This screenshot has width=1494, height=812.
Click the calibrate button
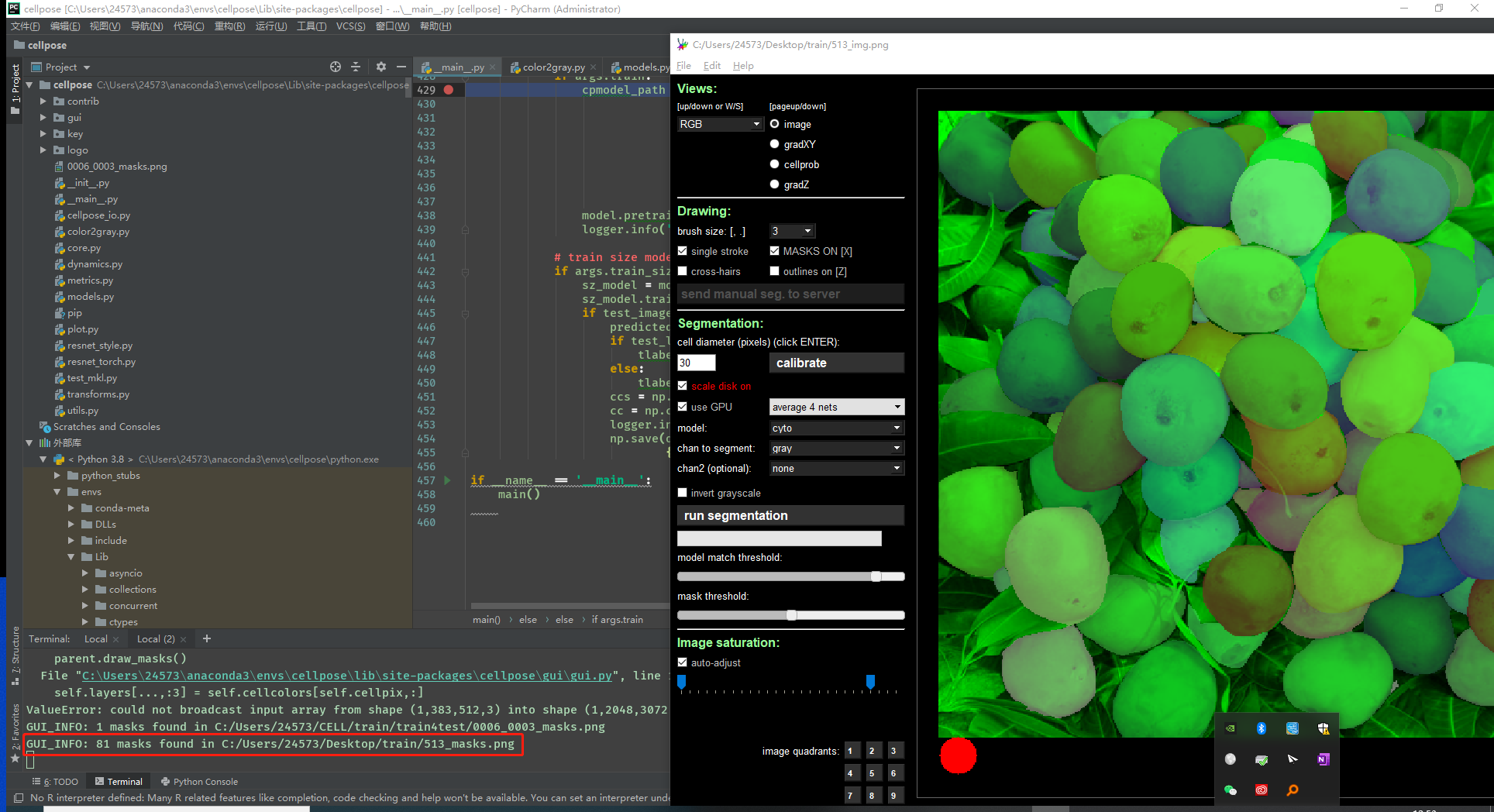point(836,363)
